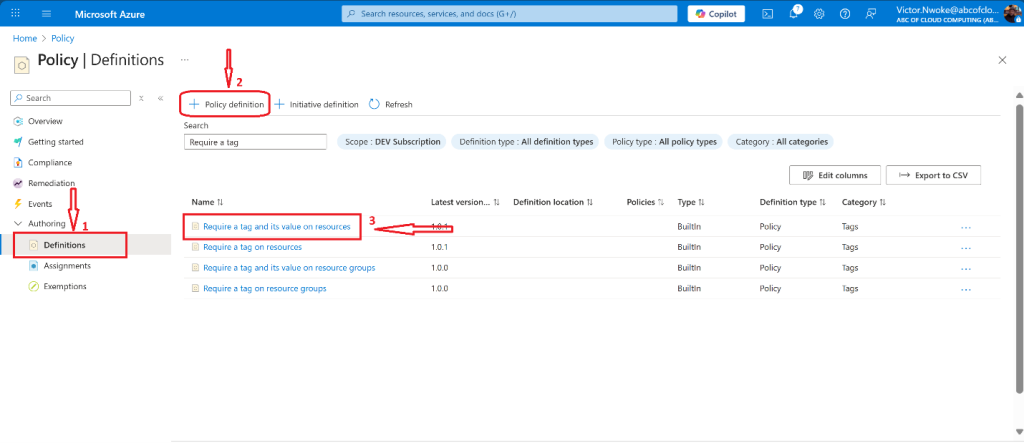Sort by Latest version column

click(465, 203)
